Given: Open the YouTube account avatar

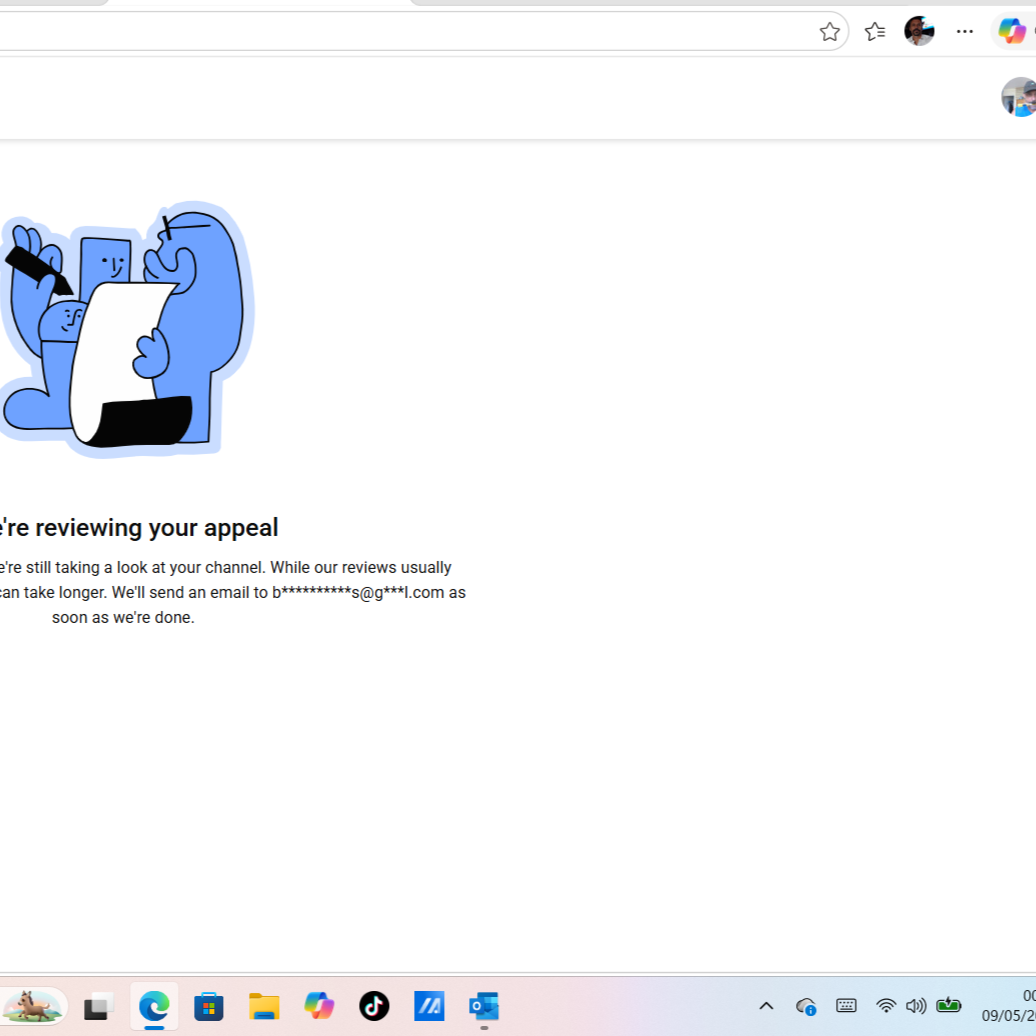Looking at the screenshot, I should 1019,96.
